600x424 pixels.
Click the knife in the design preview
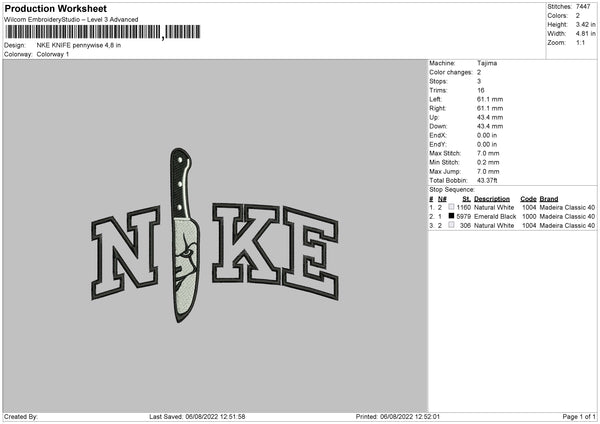(184, 235)
